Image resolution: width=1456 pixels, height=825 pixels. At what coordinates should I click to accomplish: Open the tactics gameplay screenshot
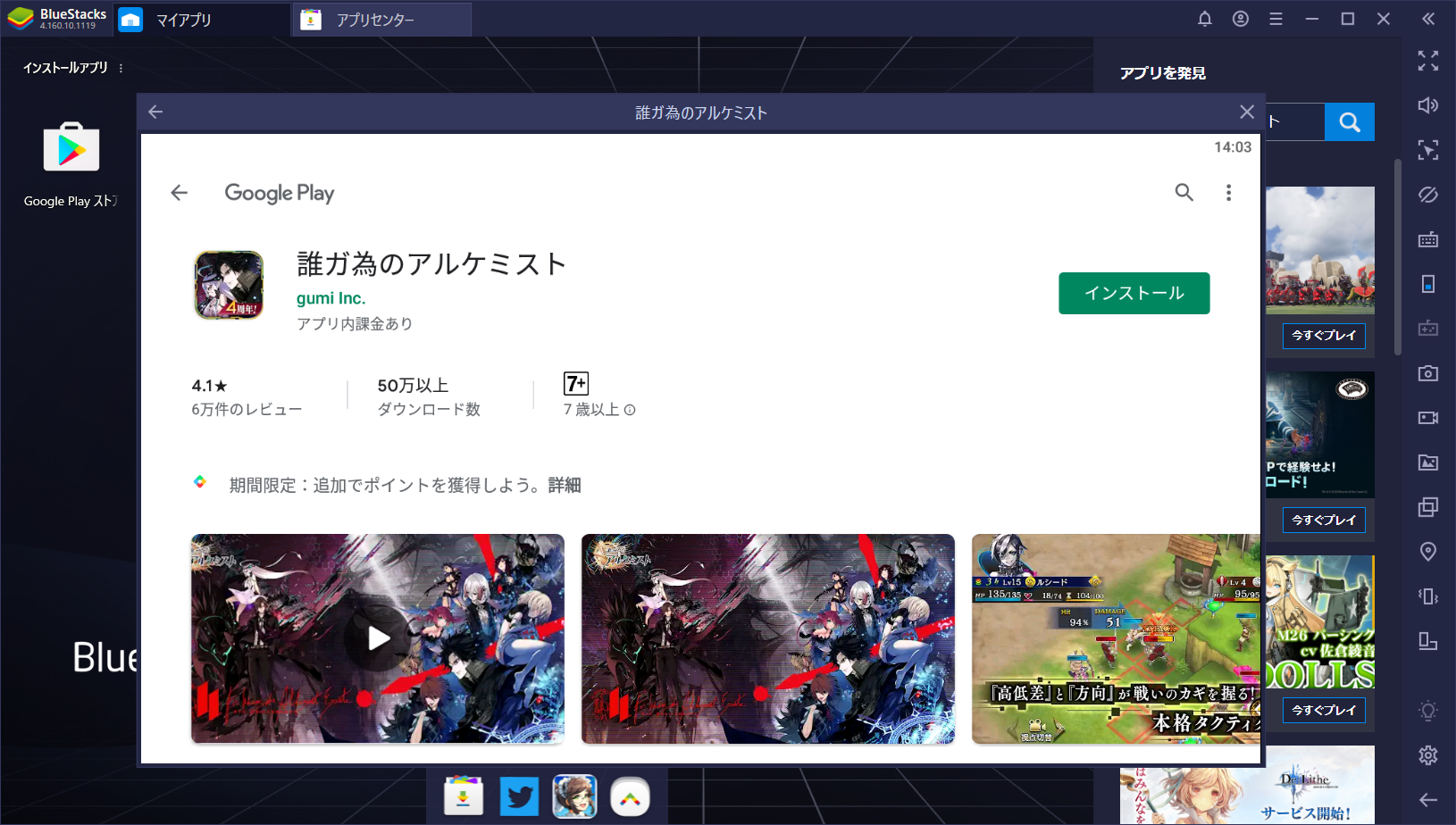[1116, 638]
